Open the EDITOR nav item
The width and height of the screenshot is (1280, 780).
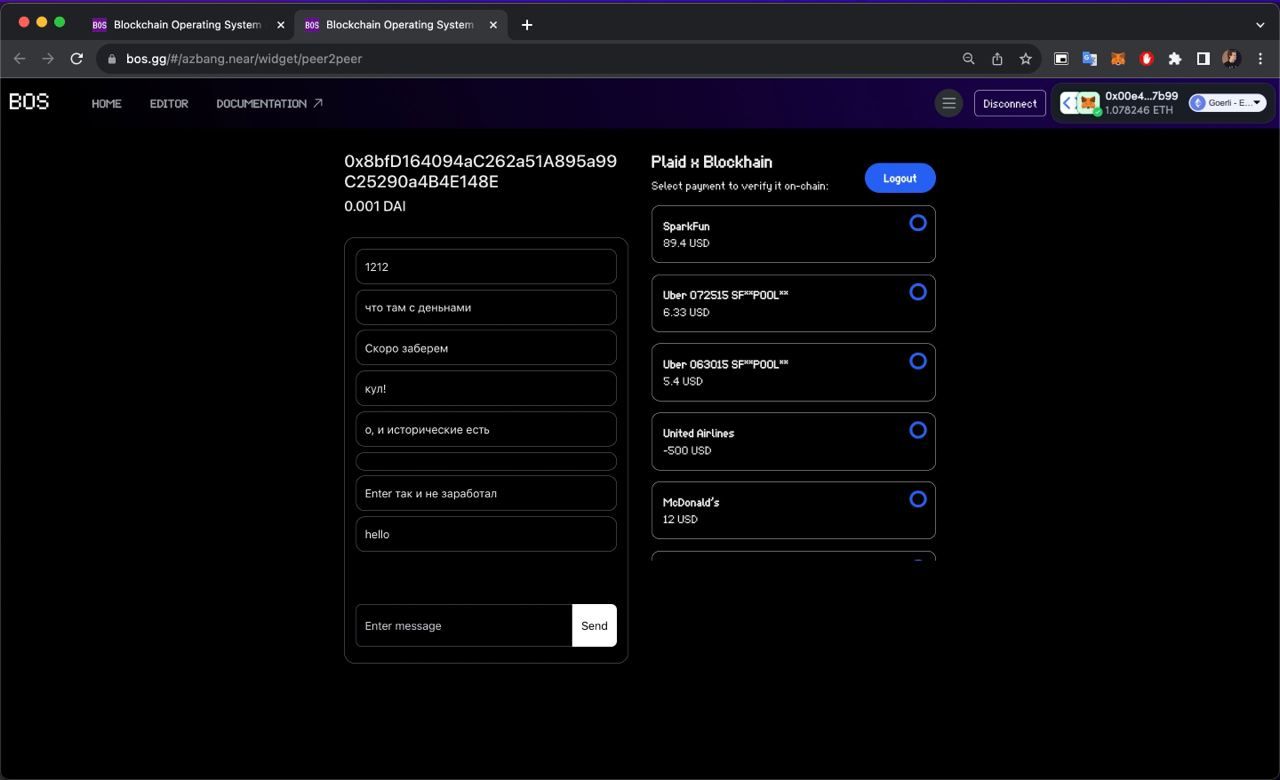(169, 104)
